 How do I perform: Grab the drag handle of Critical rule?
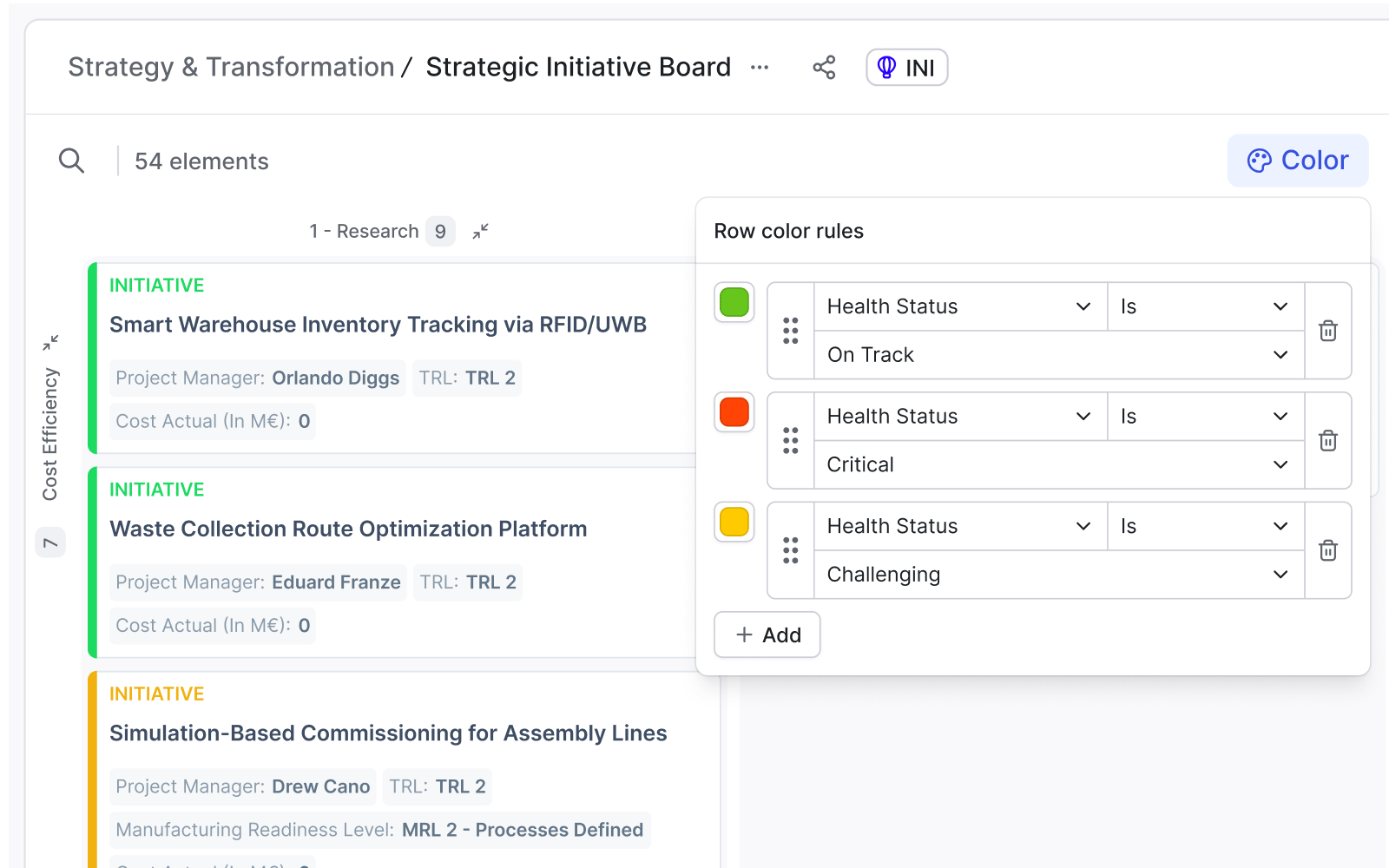[x=790, y=441]
